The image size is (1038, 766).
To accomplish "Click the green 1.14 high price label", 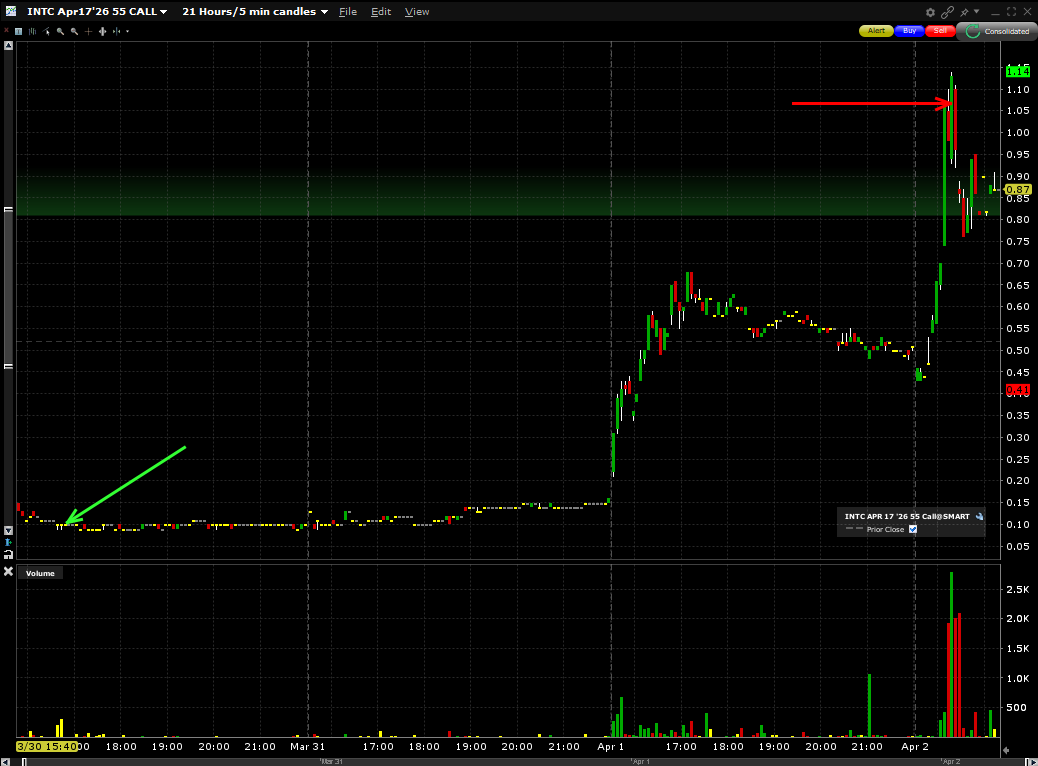I will coord(1017,71).
